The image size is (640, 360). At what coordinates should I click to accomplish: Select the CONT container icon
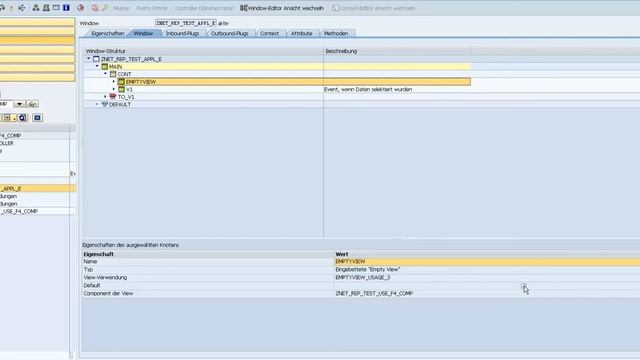click(113, 74)
